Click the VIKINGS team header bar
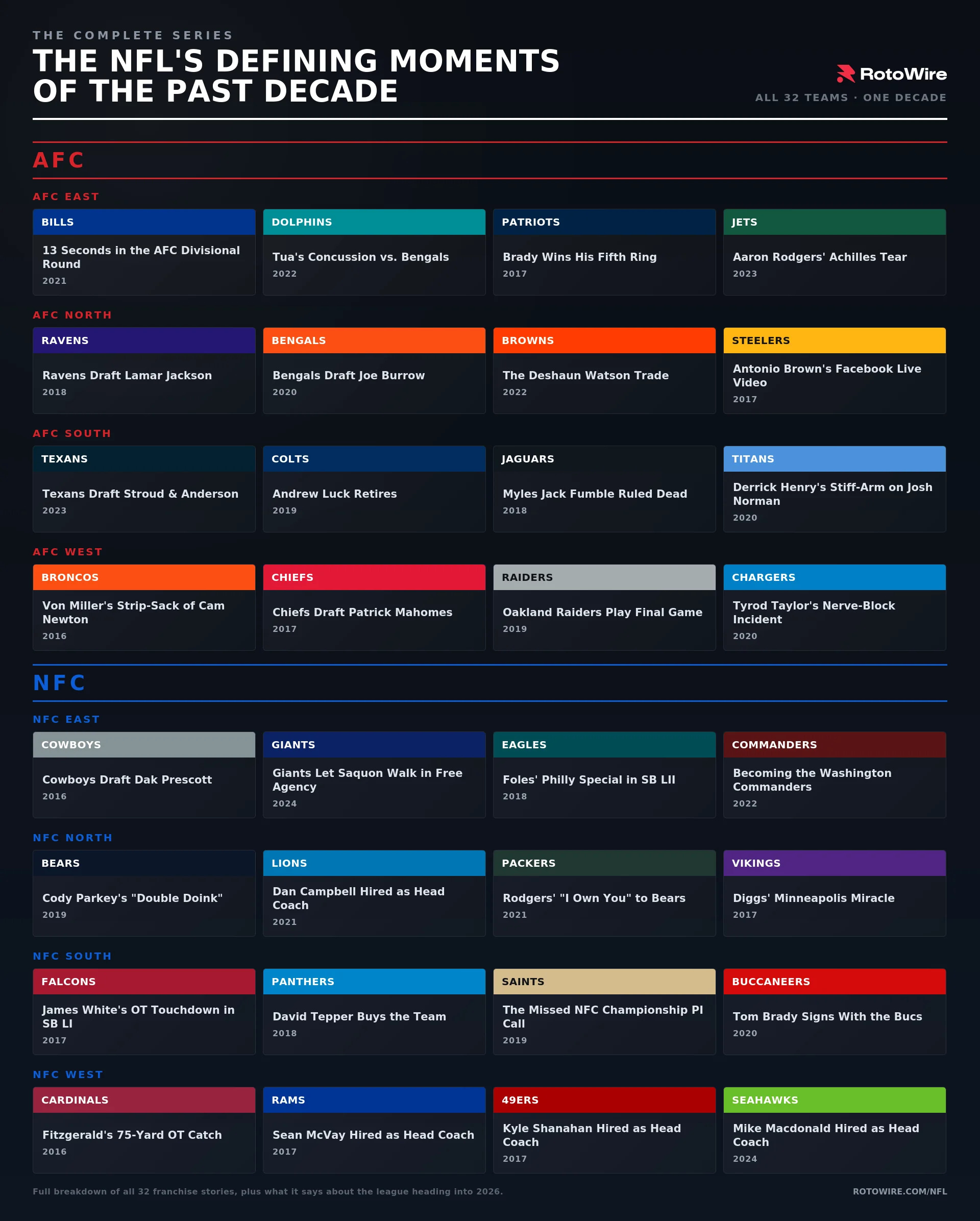980x1221 pixels. (x=835, y=863)
